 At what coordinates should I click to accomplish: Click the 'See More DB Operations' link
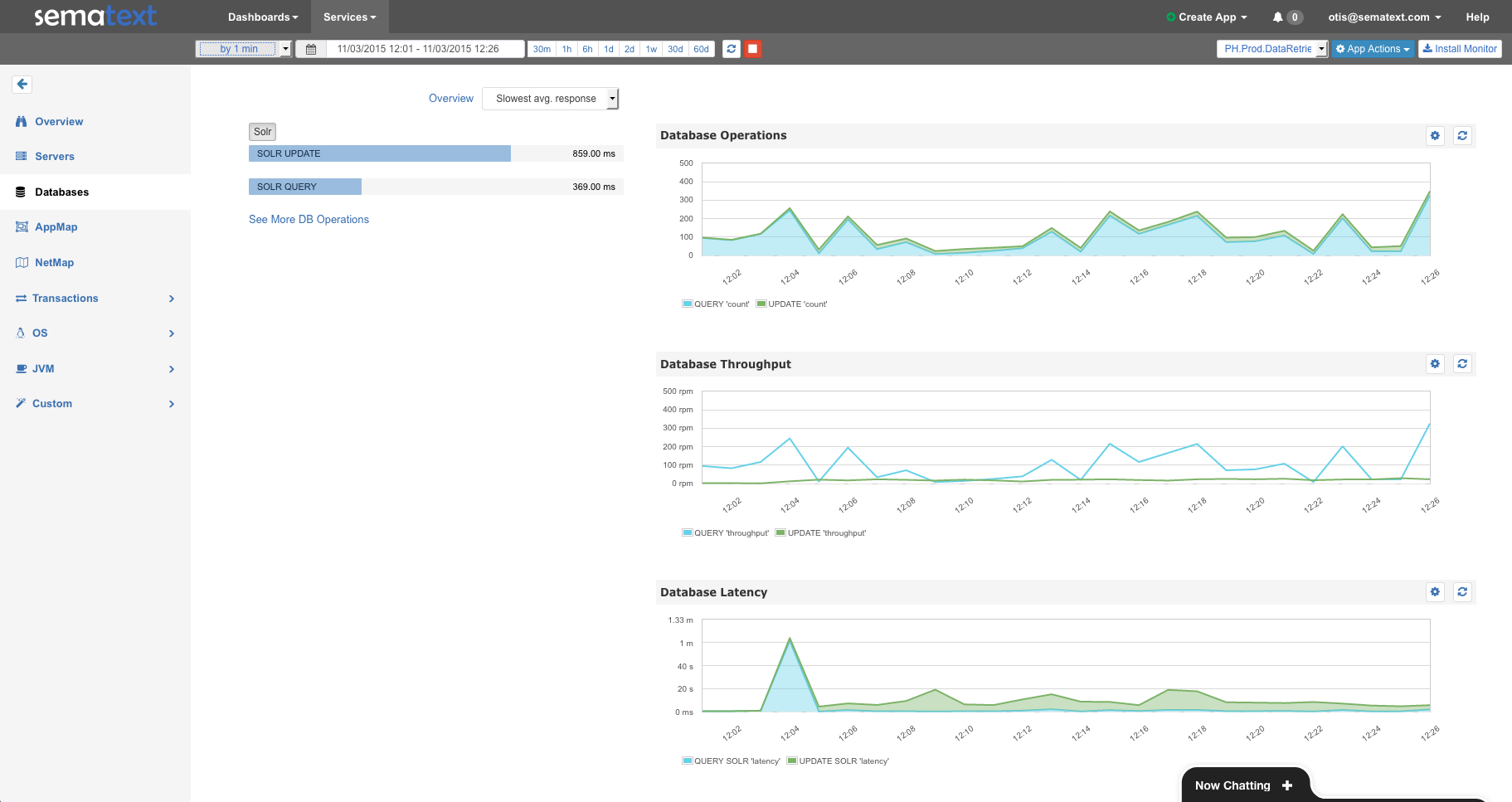[x=309, y=220]
